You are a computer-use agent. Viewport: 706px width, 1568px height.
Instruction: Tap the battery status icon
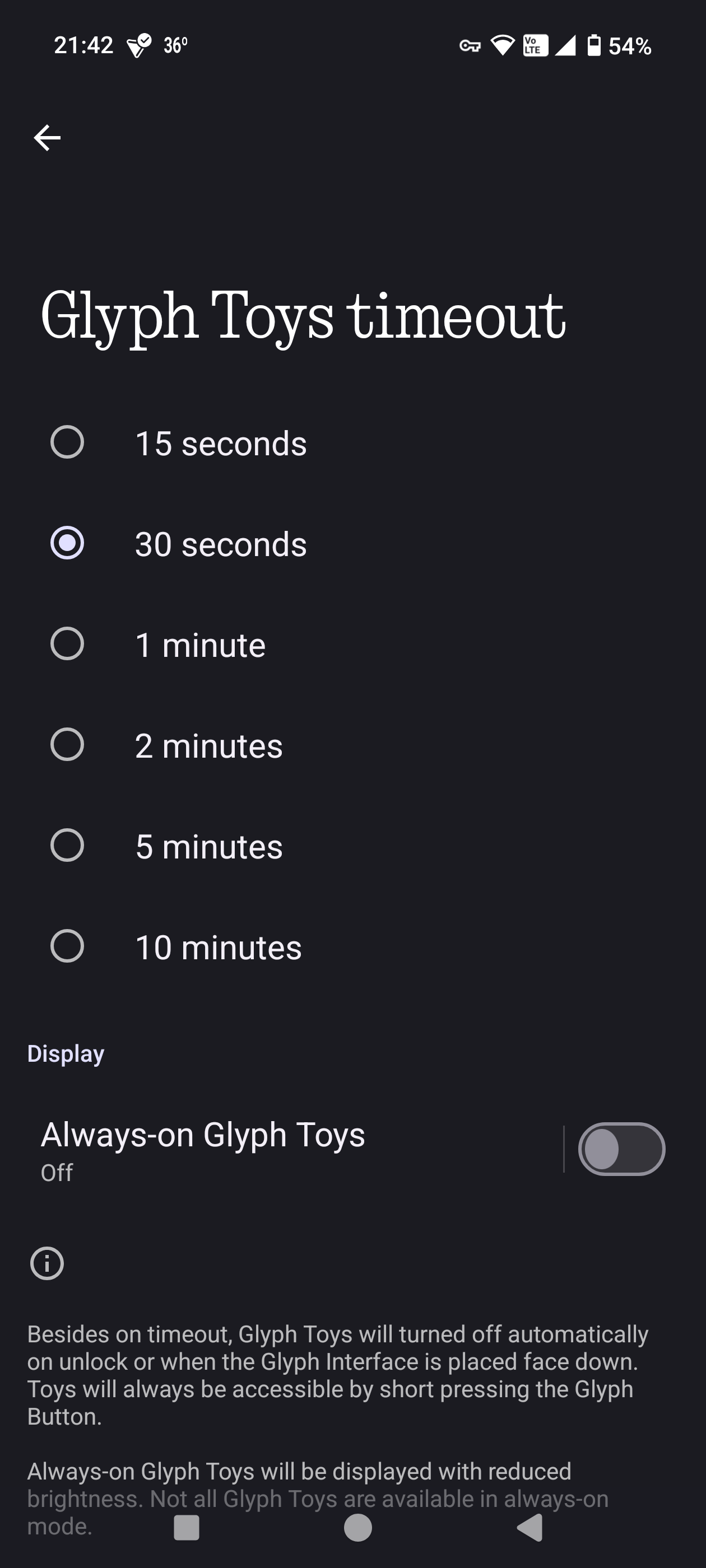[593, 46]
